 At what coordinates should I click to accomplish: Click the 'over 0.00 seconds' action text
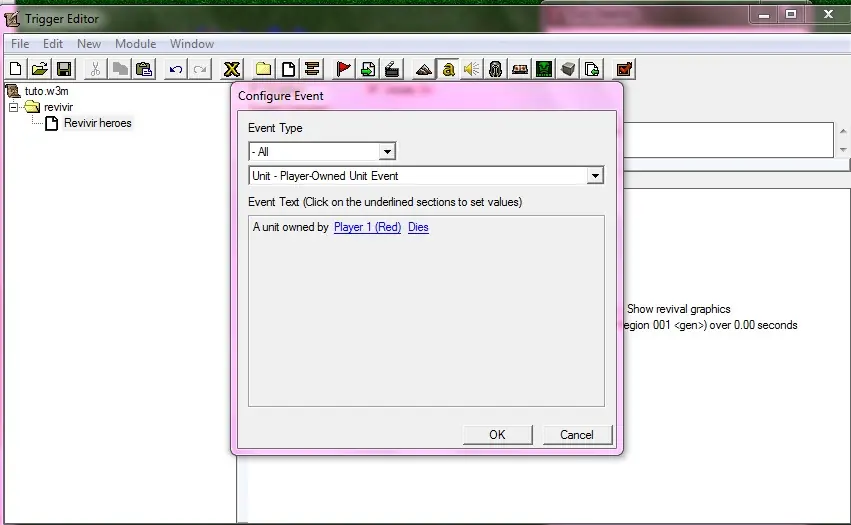(753, 325)
